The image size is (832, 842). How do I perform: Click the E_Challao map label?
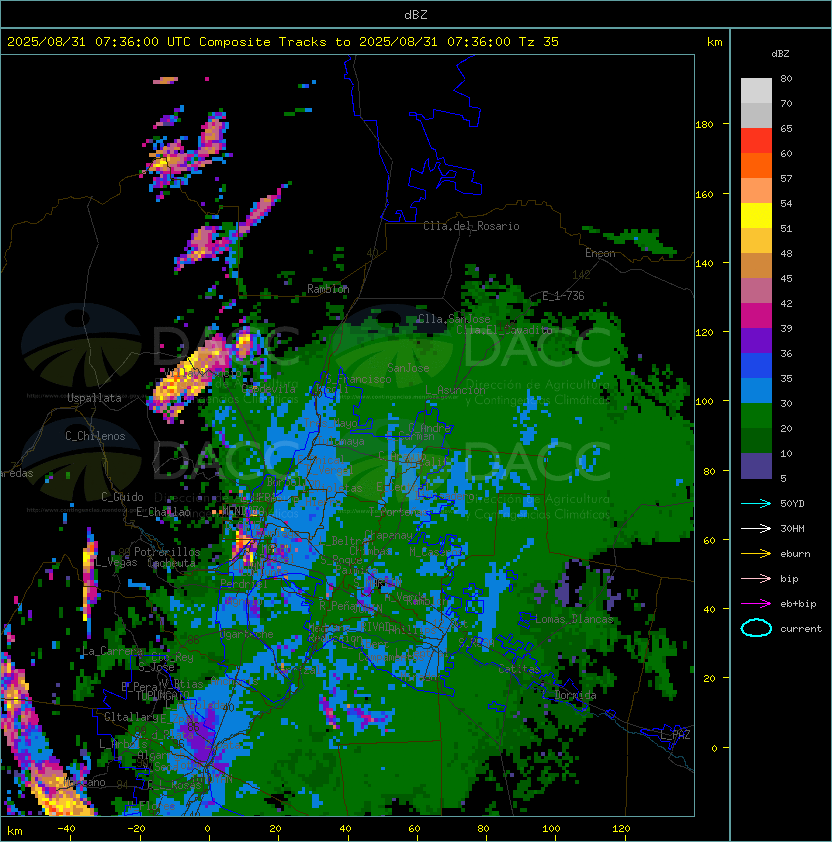pyautogui.click(x=163, y=512)
